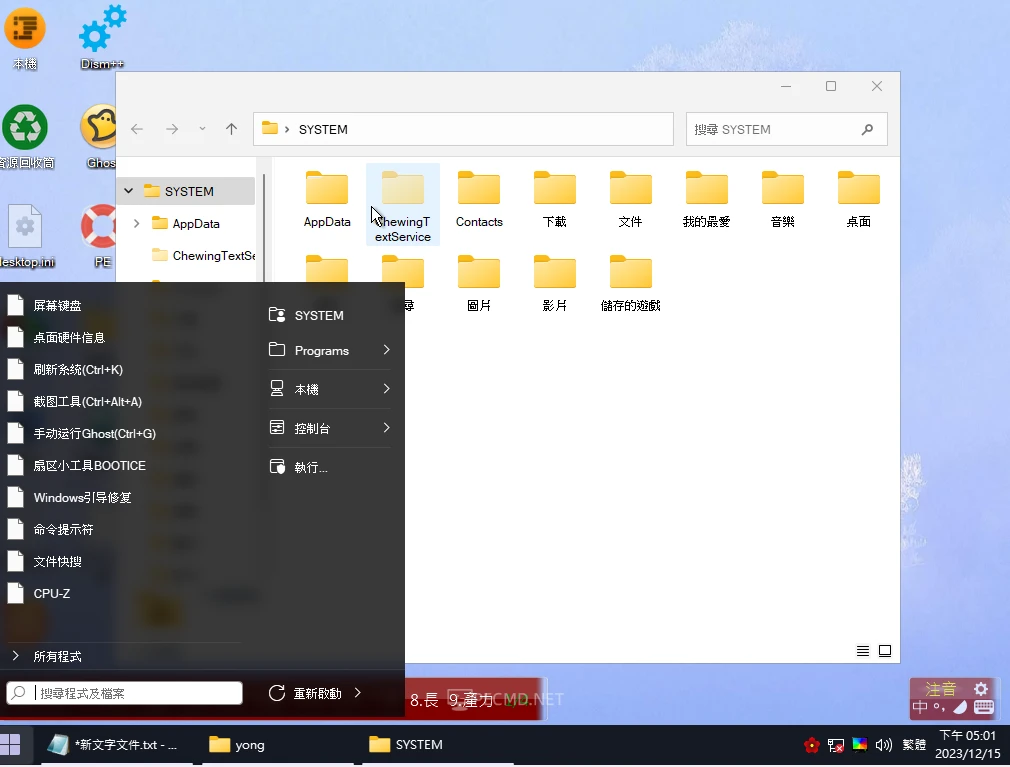Switch to SYSTEM taskbar button

click(x=437, y=744)
